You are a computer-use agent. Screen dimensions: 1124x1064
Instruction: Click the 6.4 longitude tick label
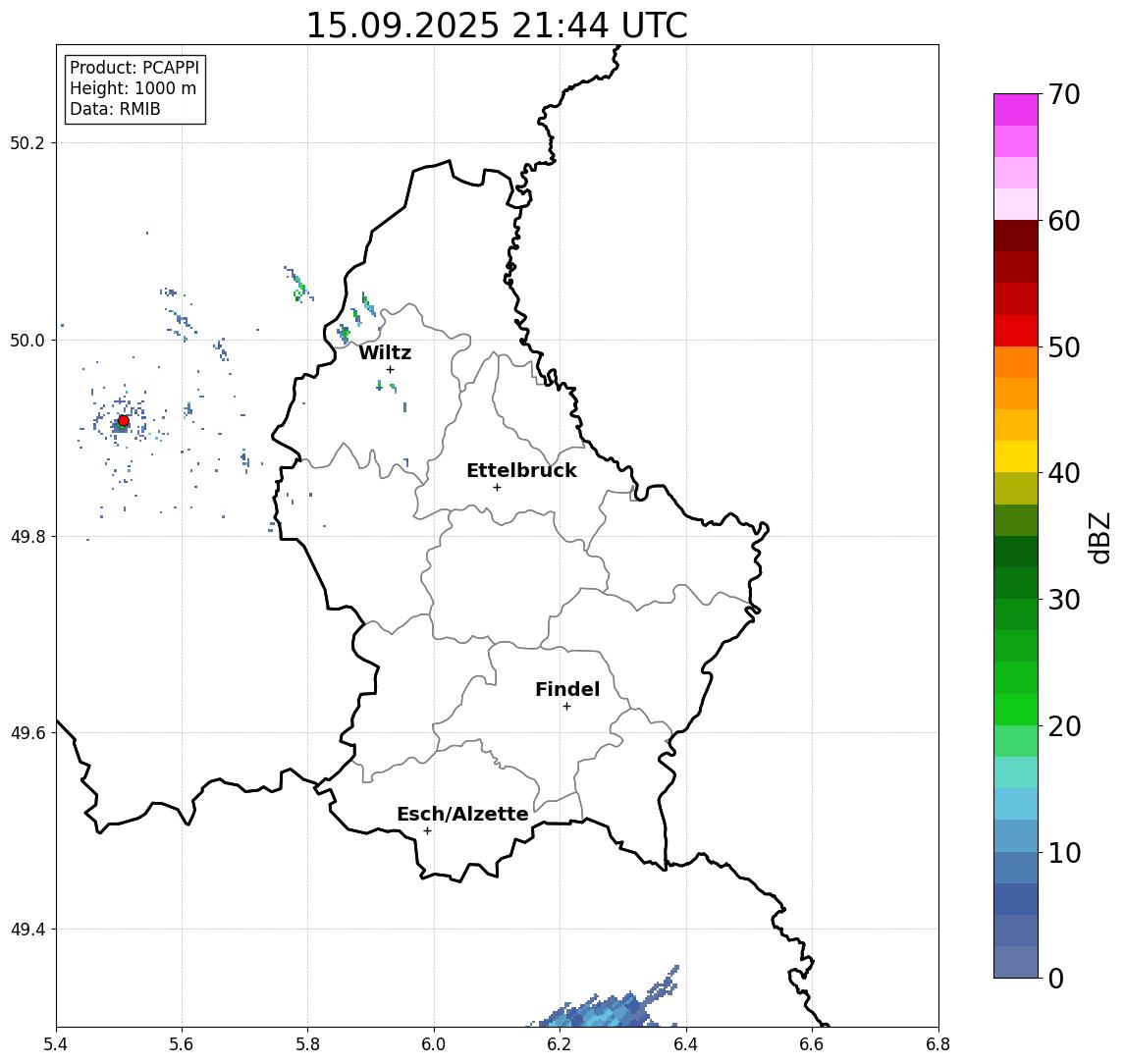[686, 1044]
